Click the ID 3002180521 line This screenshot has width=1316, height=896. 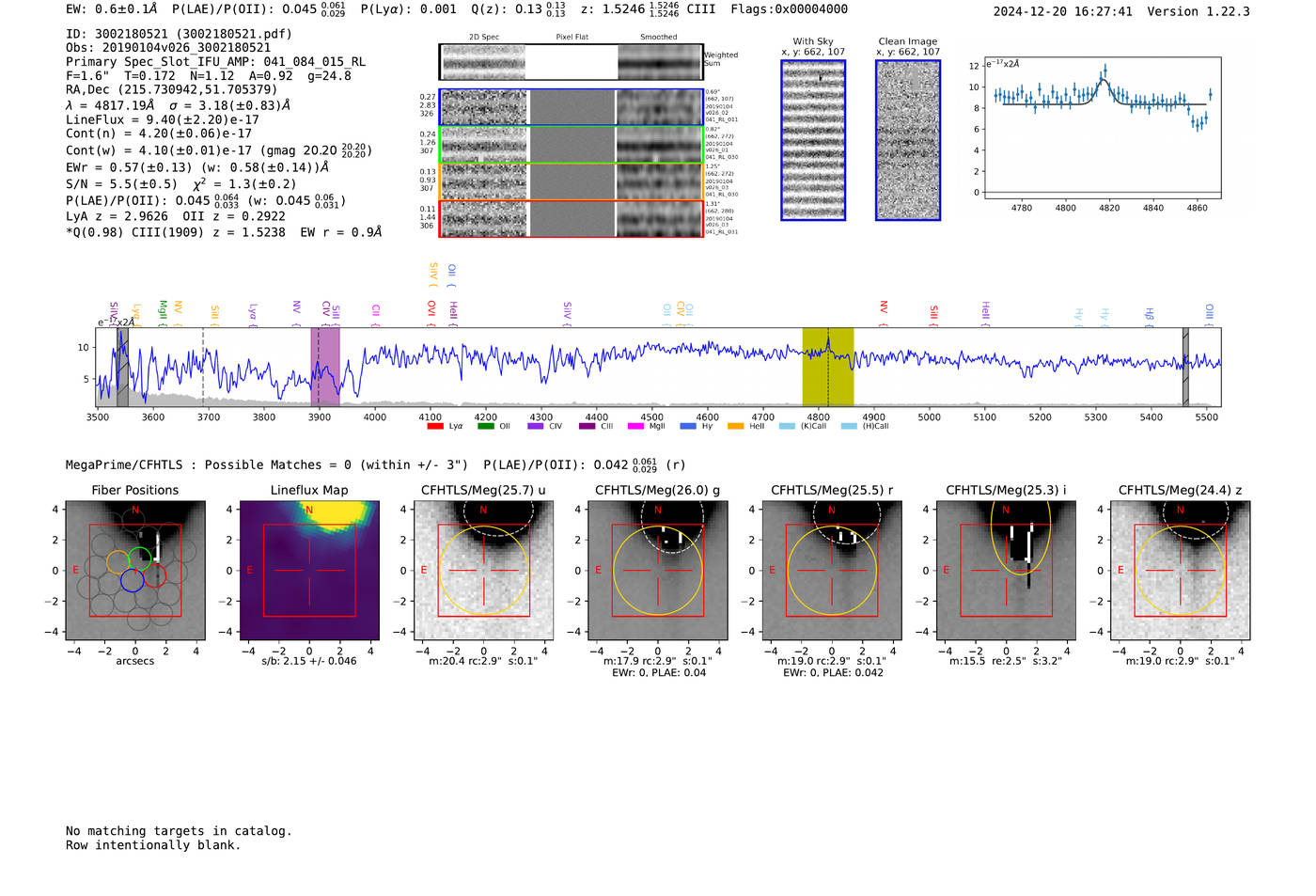[179, 34]
